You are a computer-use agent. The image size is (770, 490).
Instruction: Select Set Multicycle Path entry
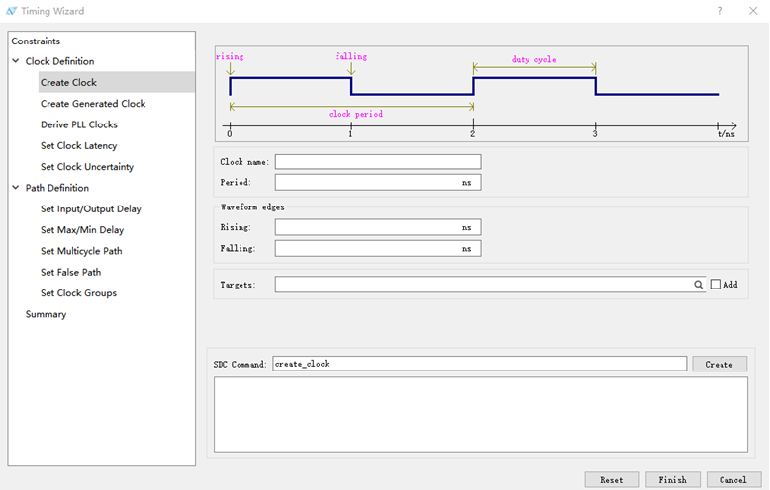pyautogui.click(x=81, y=251)
